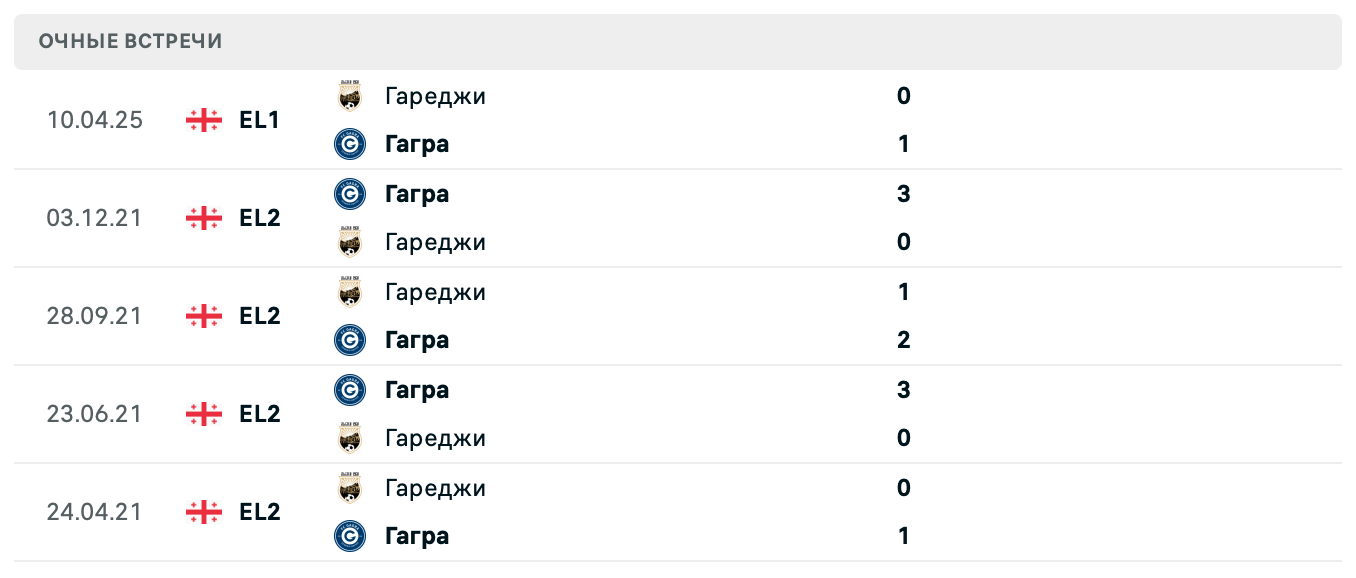This screenshot has height=578, width=1356.
Task: Select the EL2 label in the 24.04.21 row
Action: click(x=260, y=512)
